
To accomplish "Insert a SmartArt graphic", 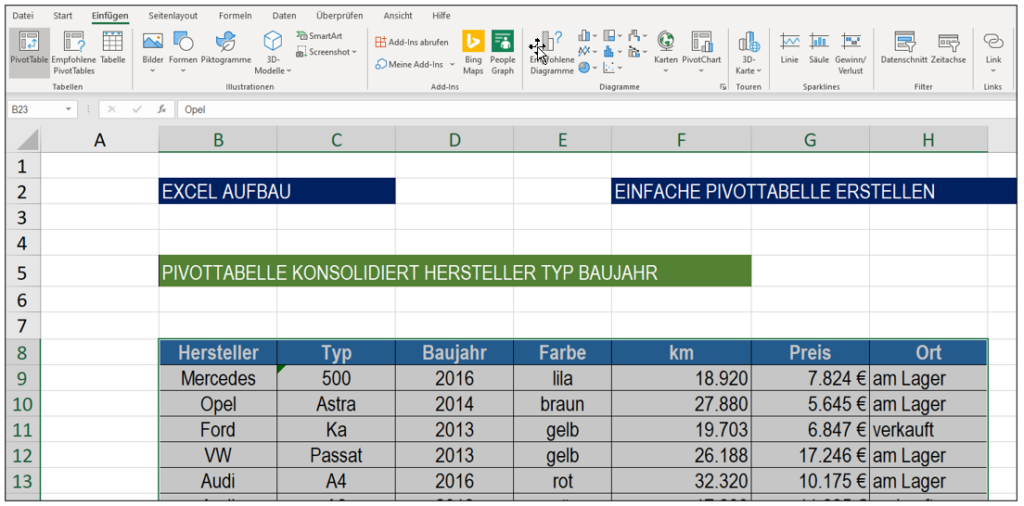I will (x=319, y=36).
